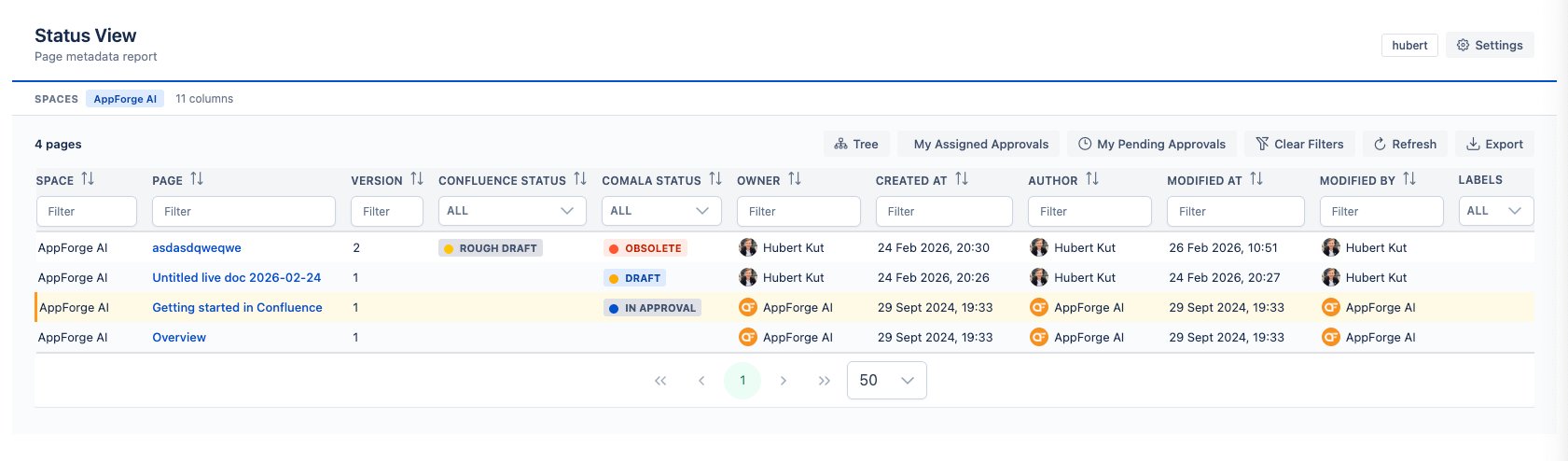The height and width of the screenshot is (461, 1568).
Task: Click OBSOLETE status badge
Action: pyautogui.click(x=645, y=248)
